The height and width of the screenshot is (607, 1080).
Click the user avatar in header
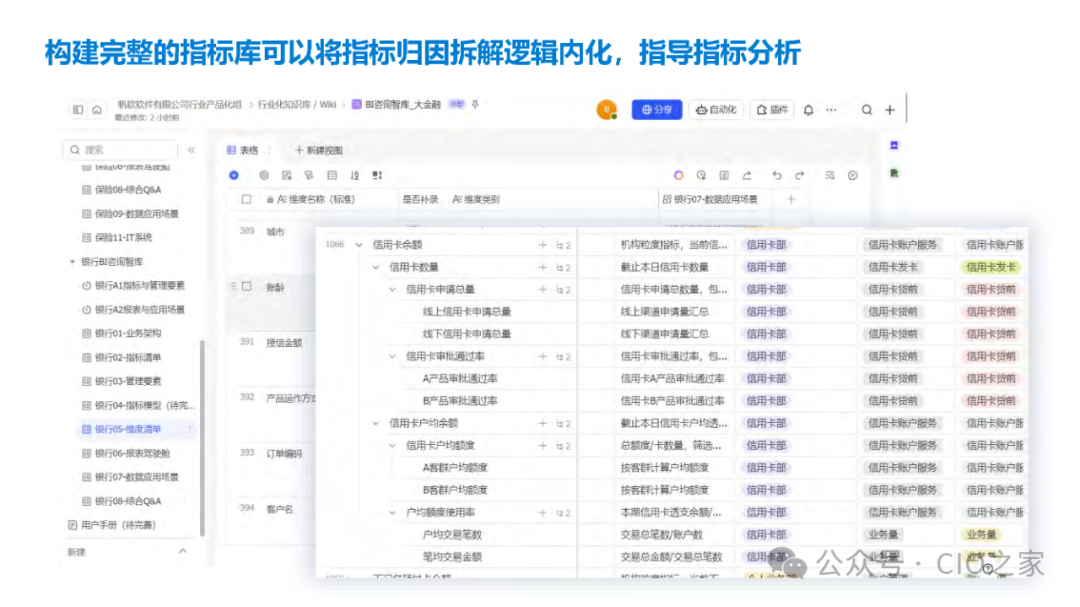(x=606, y=110)
